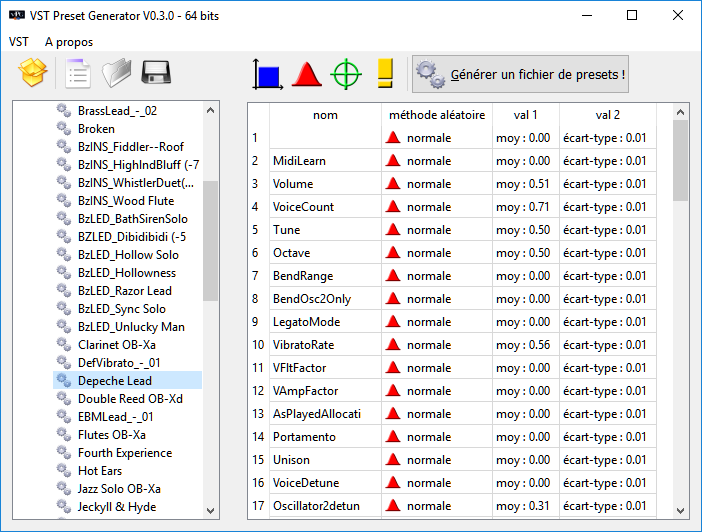Image resolution: width=702 pixels, height=532 pixels.
Task: Select the Jeckyll & Hyde preset
Action: pos(117,507)
